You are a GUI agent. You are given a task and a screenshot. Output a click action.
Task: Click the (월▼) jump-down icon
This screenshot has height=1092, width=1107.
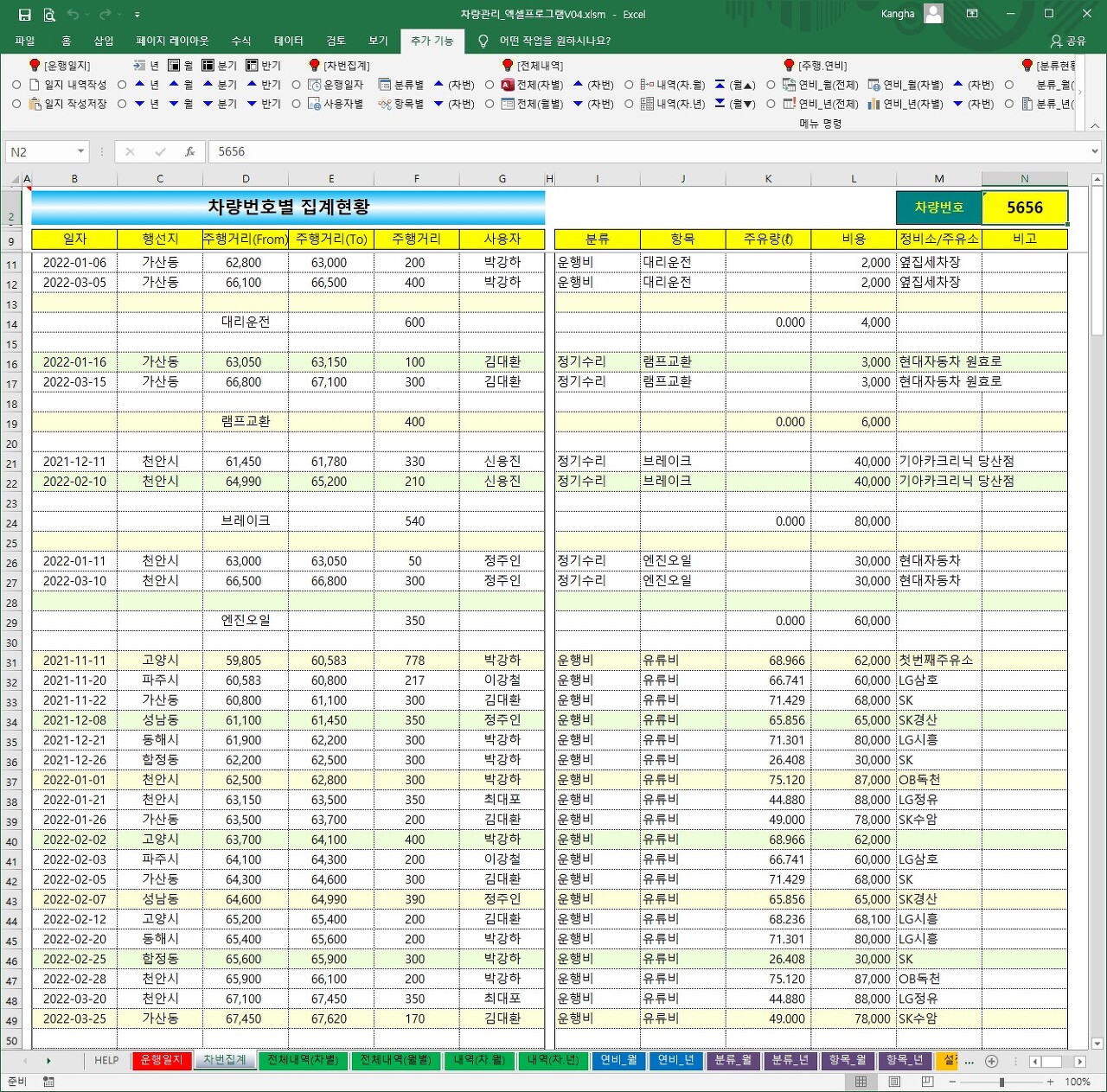(x=720, y=104)
